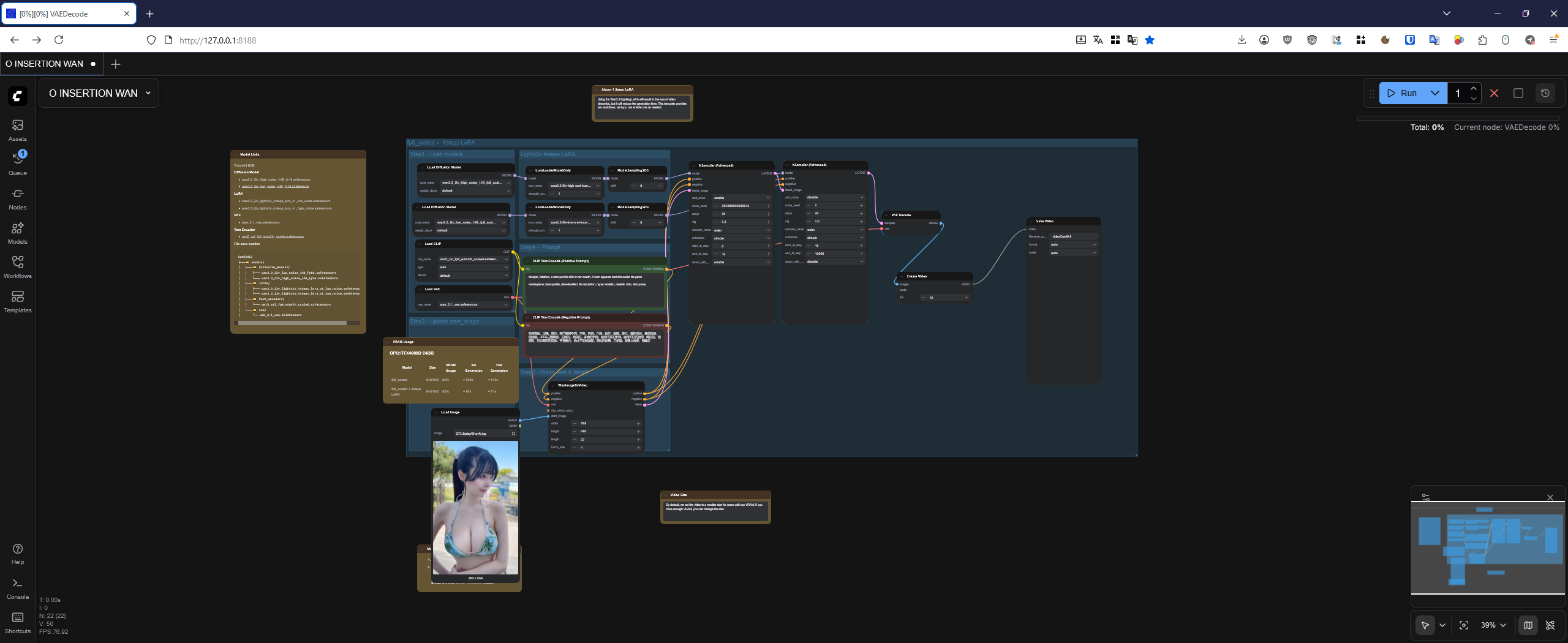Increase fps in Create Video node

[x=966, y=298]
